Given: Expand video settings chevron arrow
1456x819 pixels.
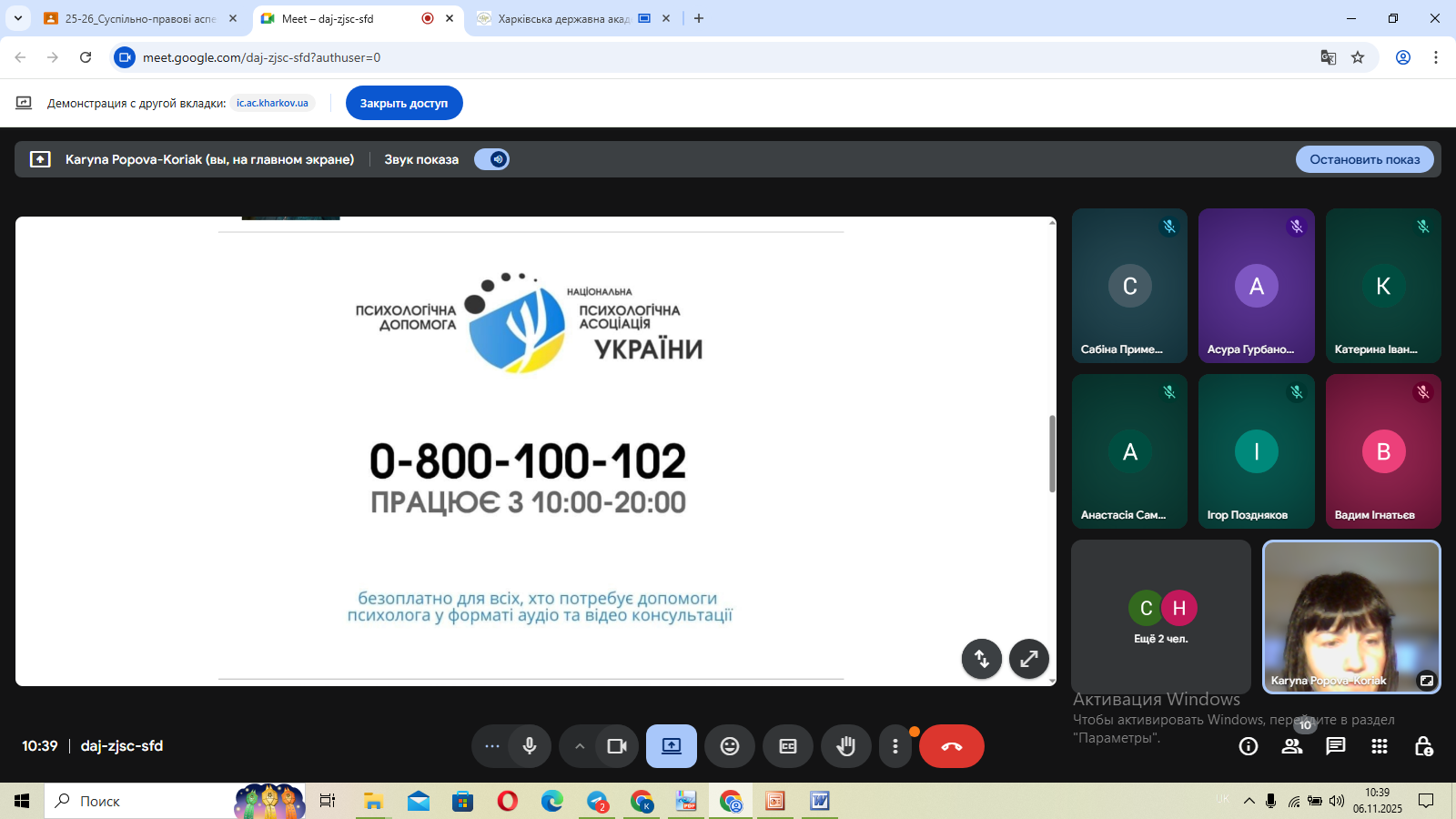Looking at the screenshot, I should point(580,746).
